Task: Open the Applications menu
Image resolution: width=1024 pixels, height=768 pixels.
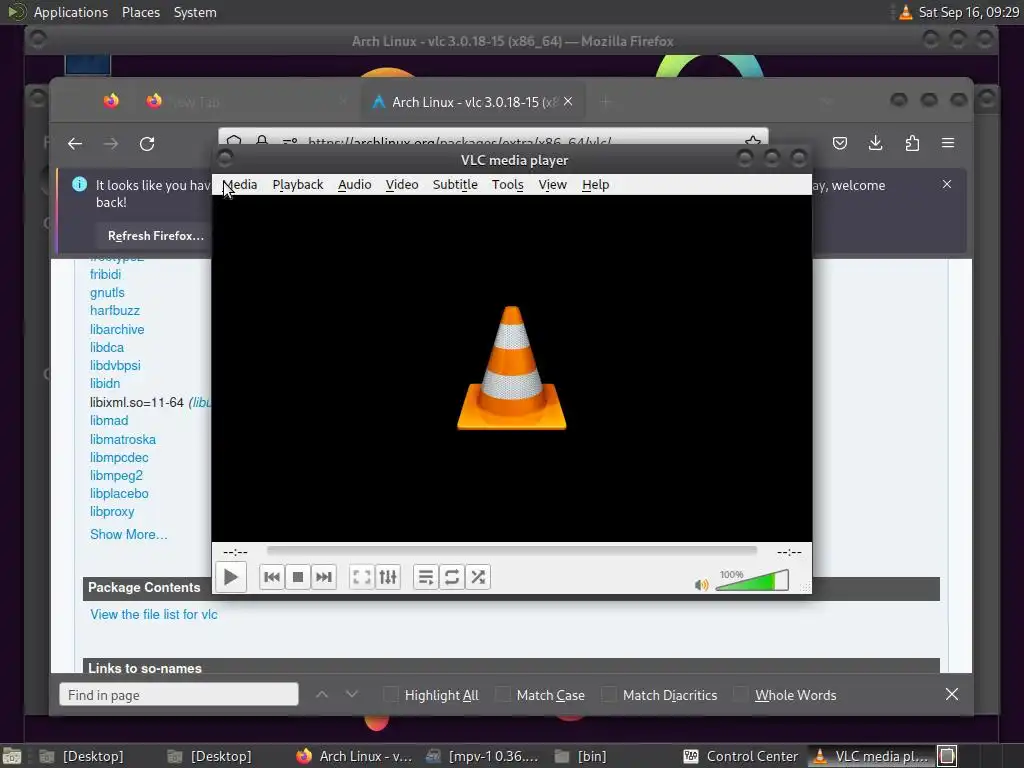Action: pos(71,12)
